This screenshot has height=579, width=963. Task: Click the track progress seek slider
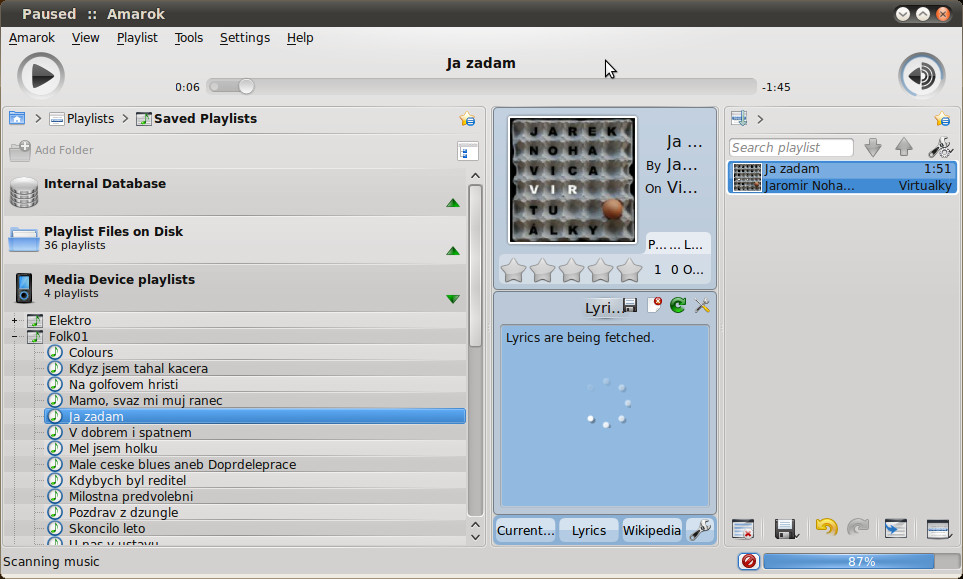pos(480,87)
